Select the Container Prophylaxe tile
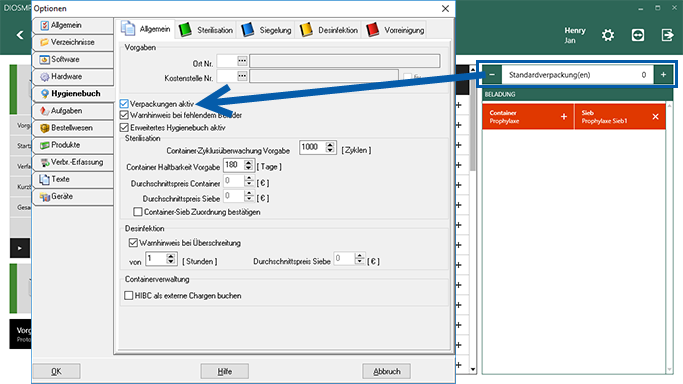 (528, 117)
